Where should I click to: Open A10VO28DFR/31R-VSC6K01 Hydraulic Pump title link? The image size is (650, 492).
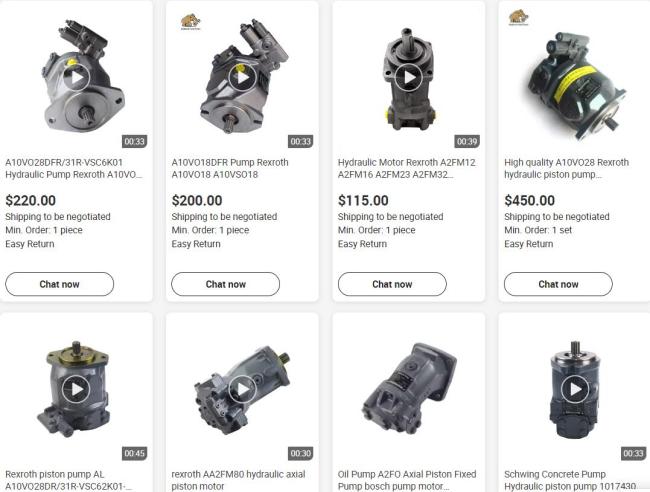coord(74,168)
